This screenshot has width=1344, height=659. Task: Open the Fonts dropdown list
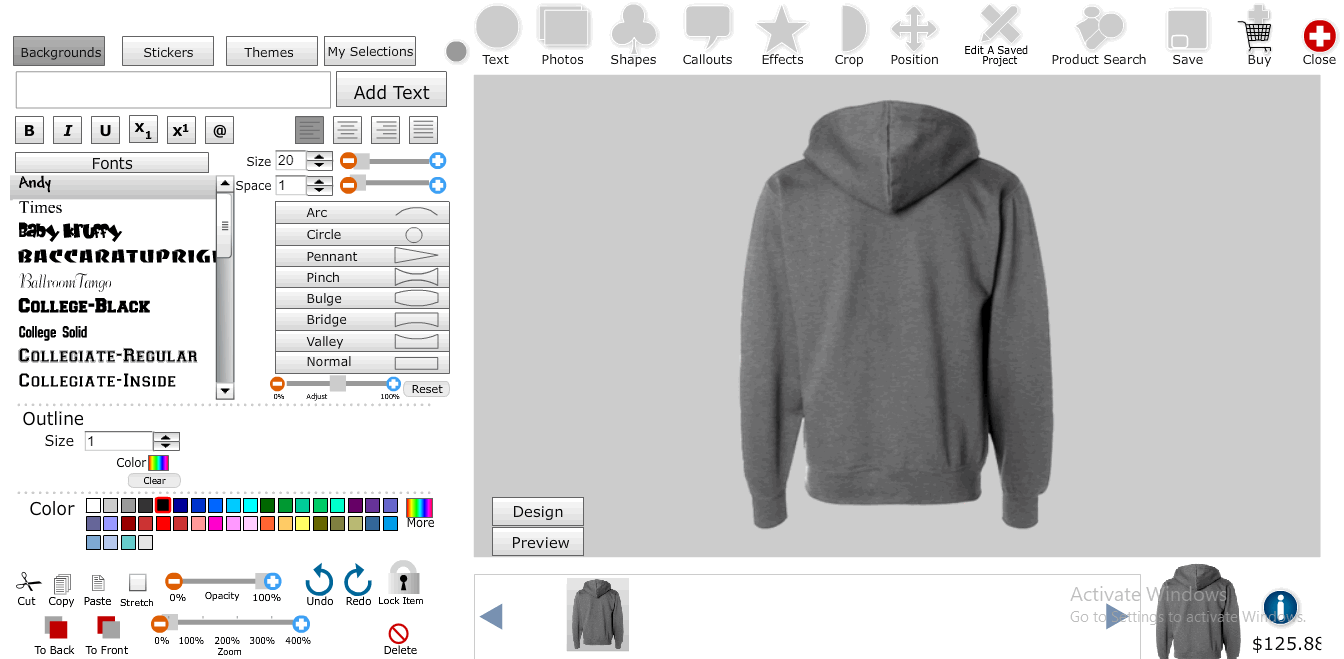coord(111,162)
